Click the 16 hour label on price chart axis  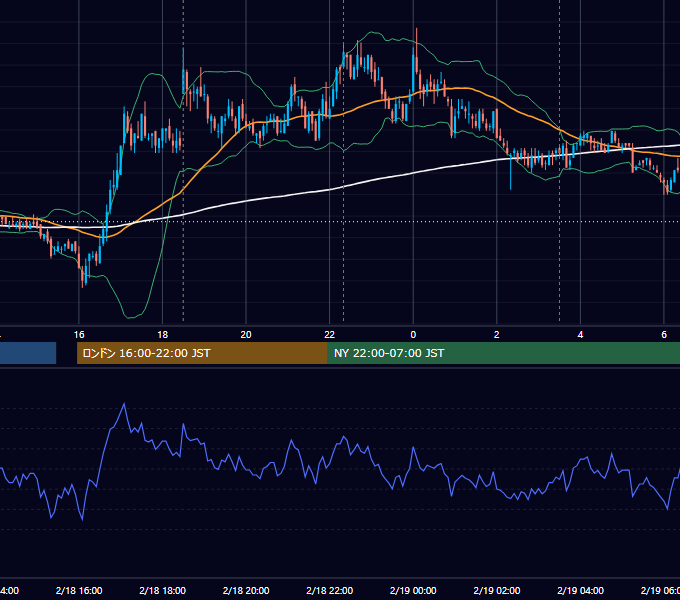tap(79, 335)
